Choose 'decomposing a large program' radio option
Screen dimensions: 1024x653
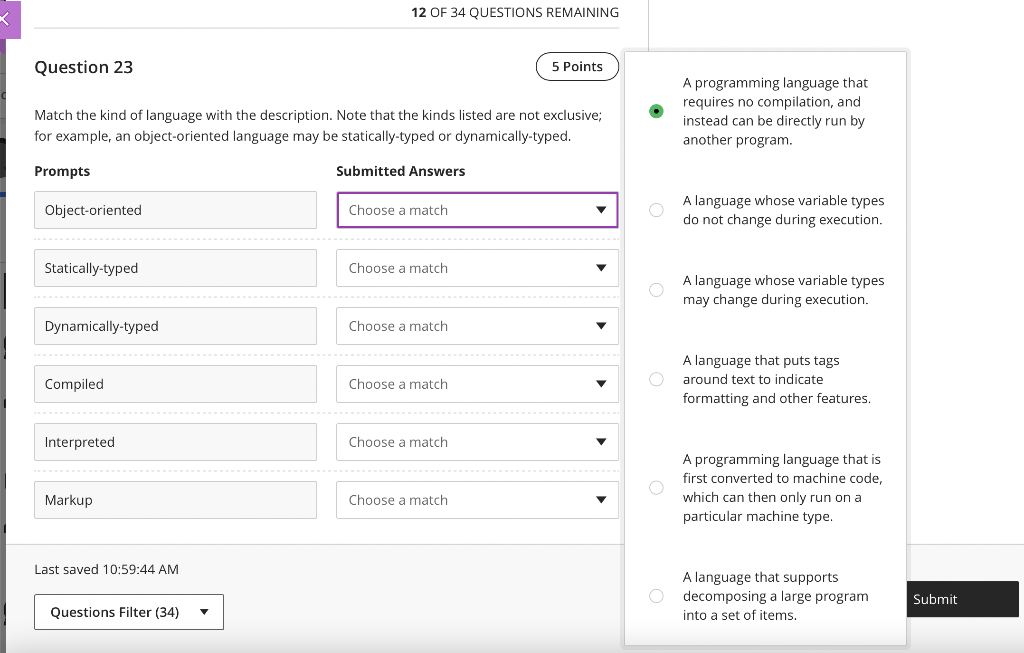[x=656, y=596]
